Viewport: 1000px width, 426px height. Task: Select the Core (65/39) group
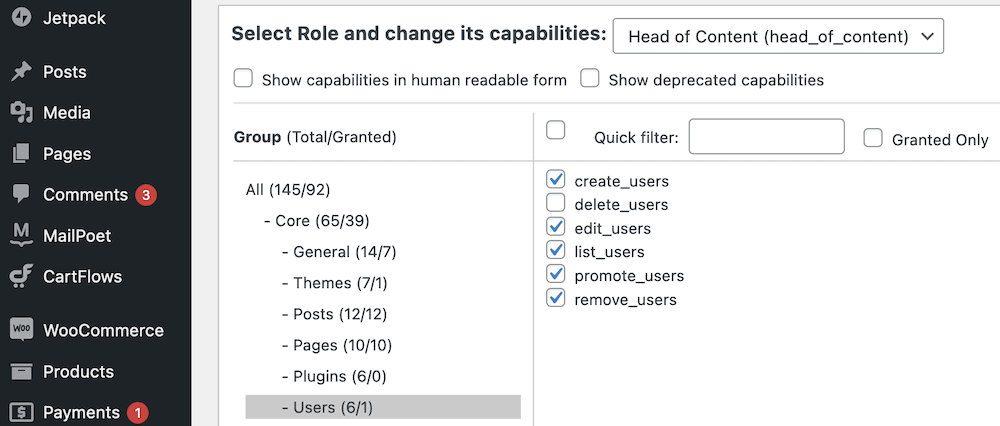tap(316, 221)
